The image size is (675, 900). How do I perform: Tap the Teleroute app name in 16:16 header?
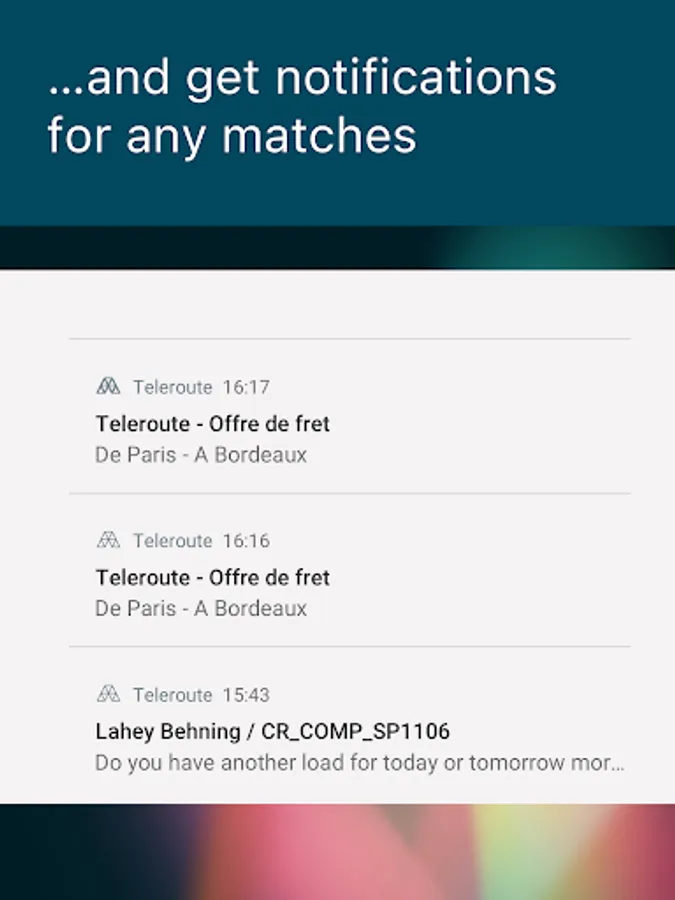click(173, 541)
